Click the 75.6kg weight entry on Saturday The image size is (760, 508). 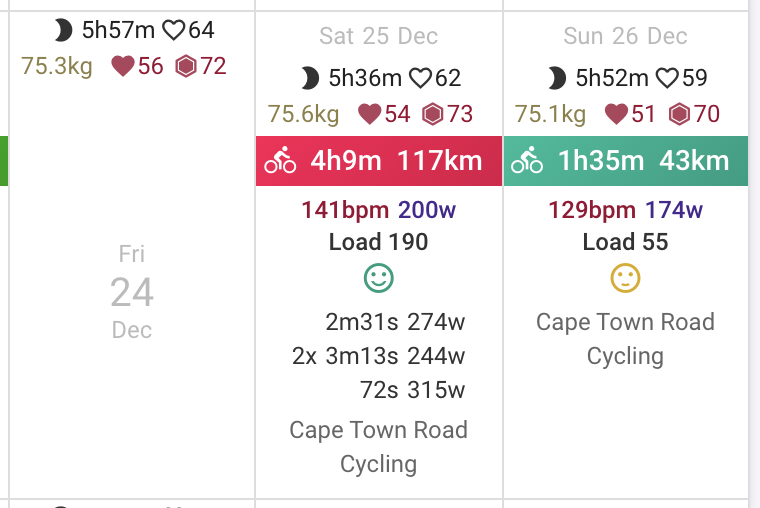tap(303, 114)
